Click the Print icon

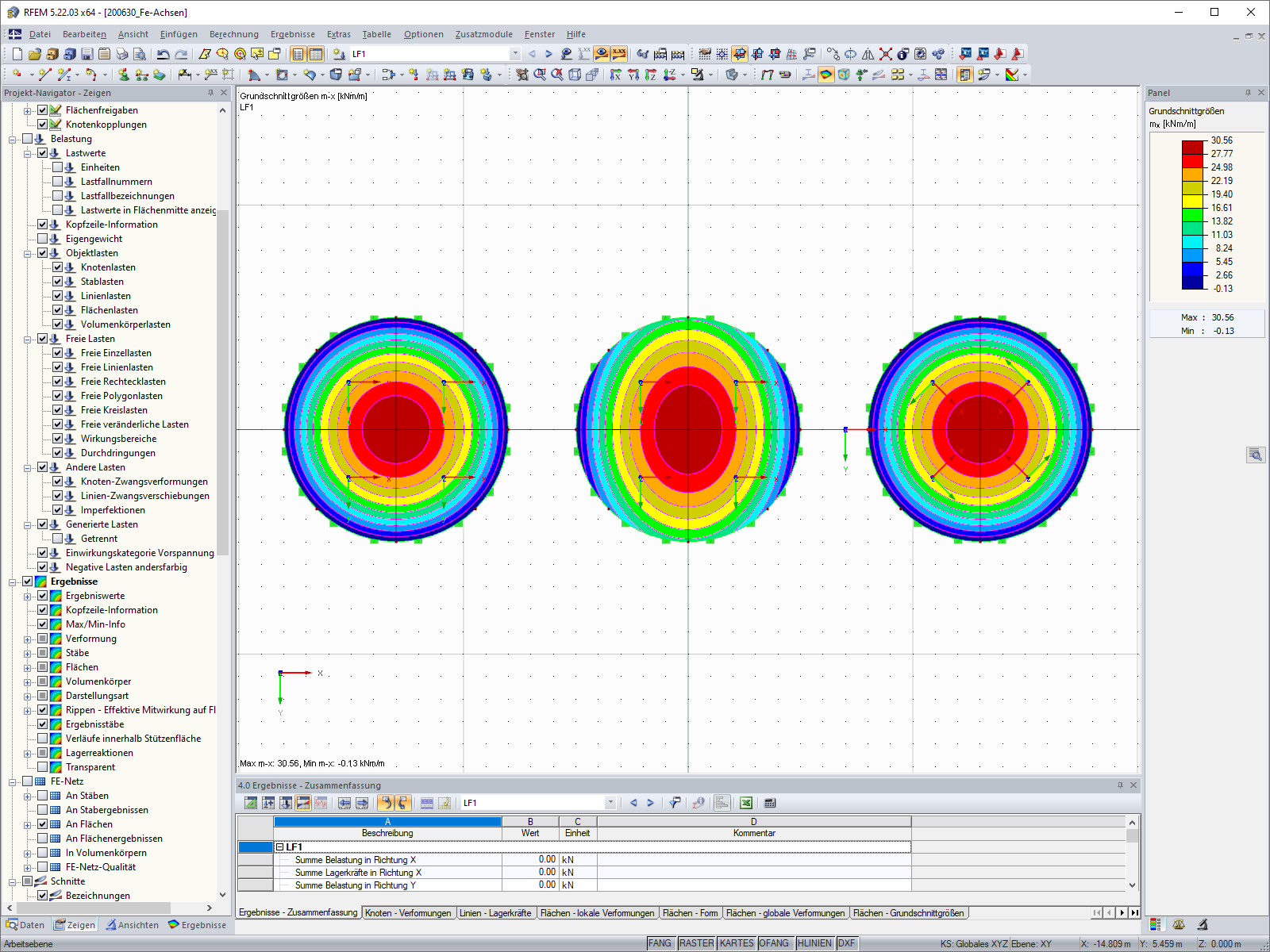[x=122, y=54]
